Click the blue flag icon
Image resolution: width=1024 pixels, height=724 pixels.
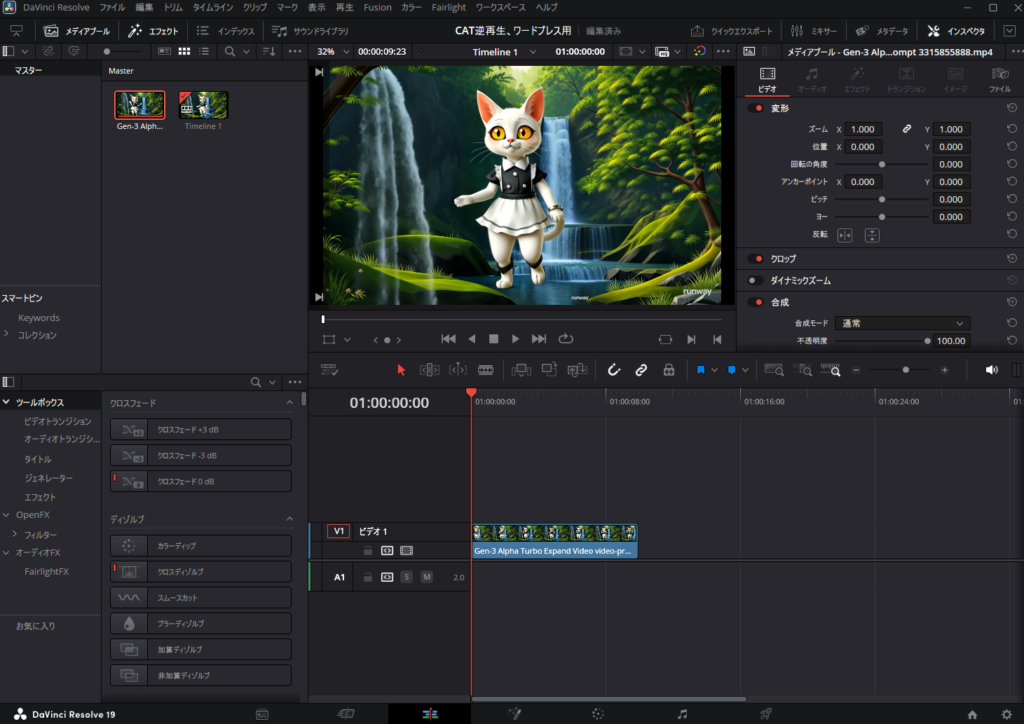701,370
